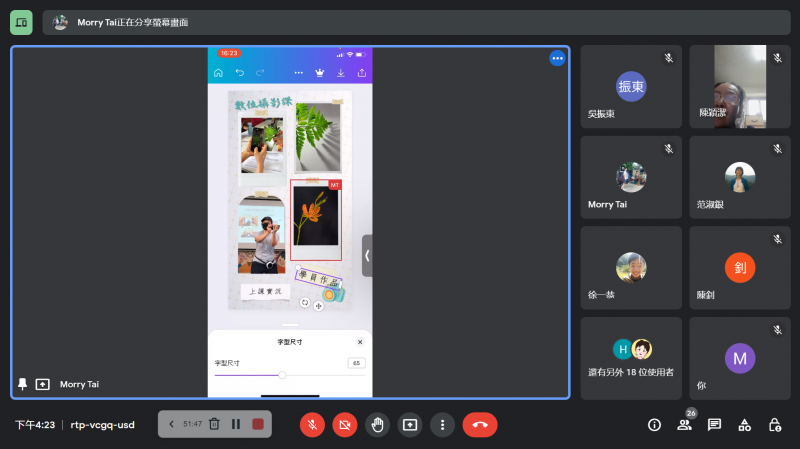800x449 pixels.
Task: Close the font size panel with X
Action: pos(360,342)
